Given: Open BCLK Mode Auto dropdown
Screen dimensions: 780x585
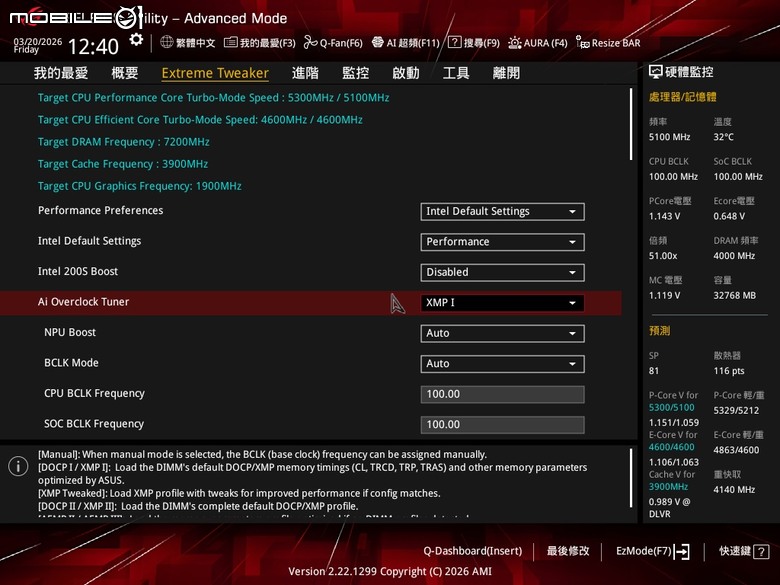Looking at the screenshot, I should (502, 364).
